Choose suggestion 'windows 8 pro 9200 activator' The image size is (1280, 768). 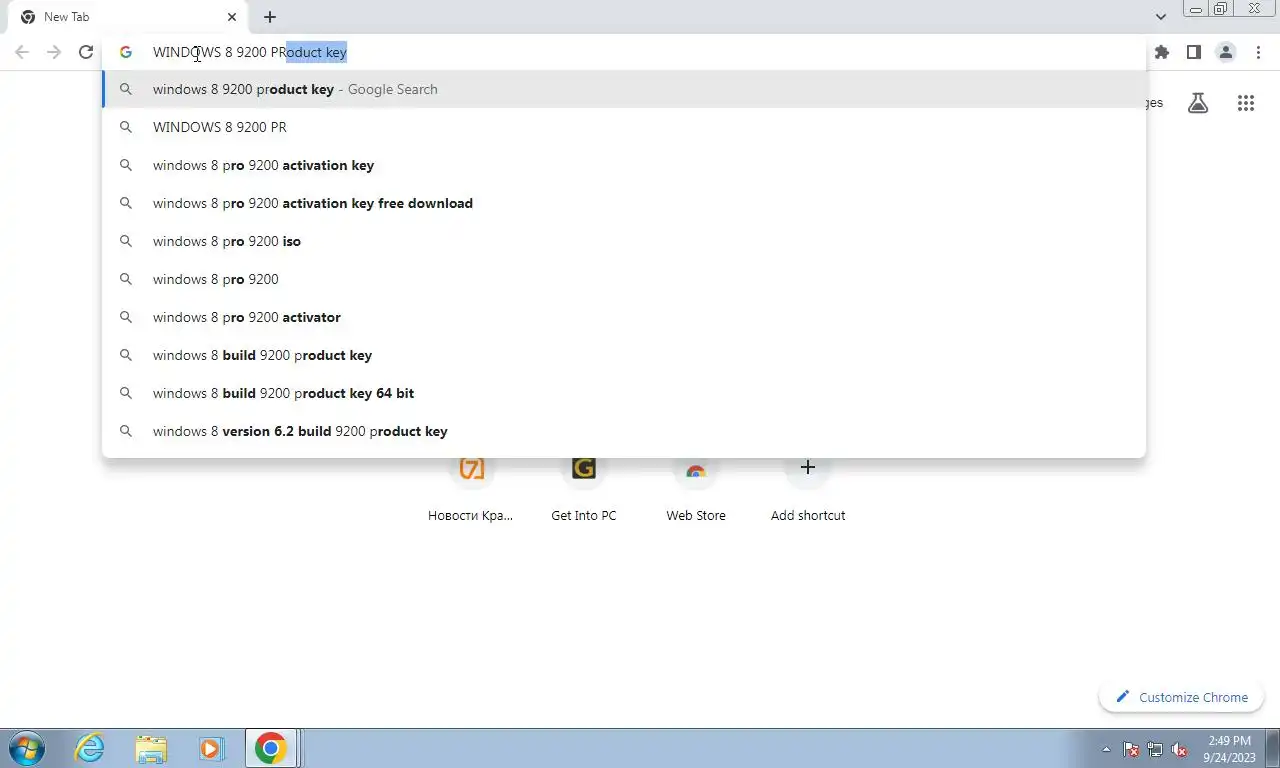coord(624,317)
